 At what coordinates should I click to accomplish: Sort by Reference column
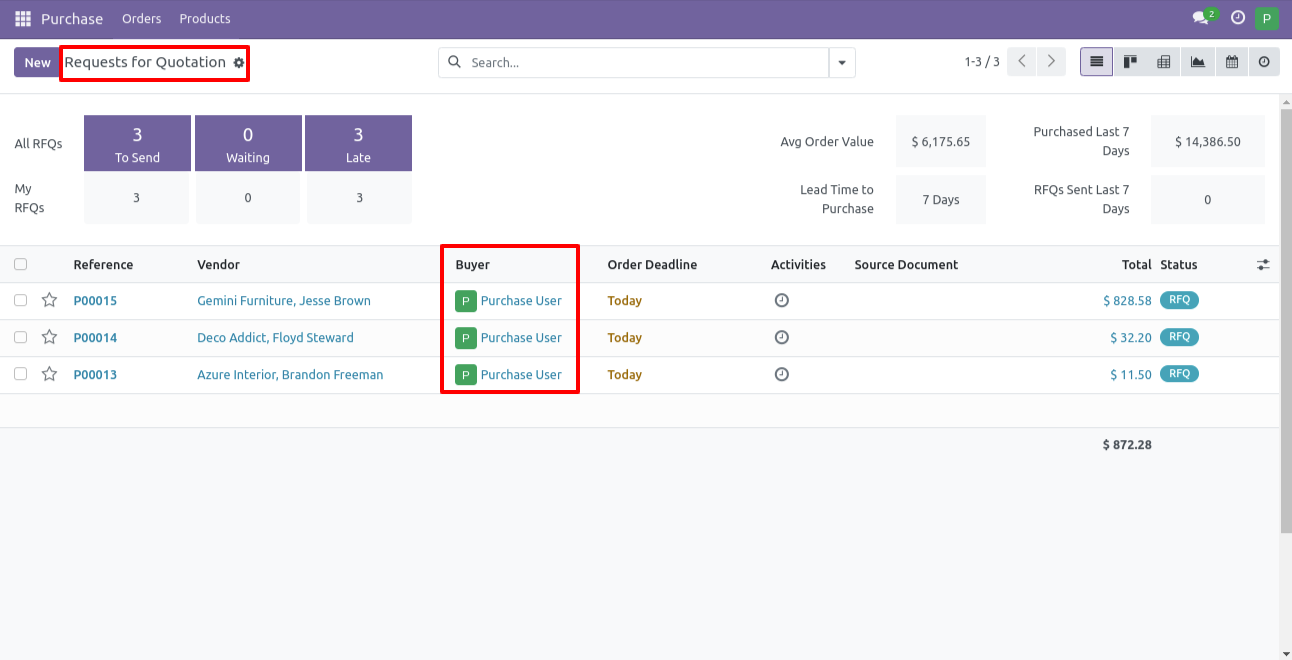103,265
